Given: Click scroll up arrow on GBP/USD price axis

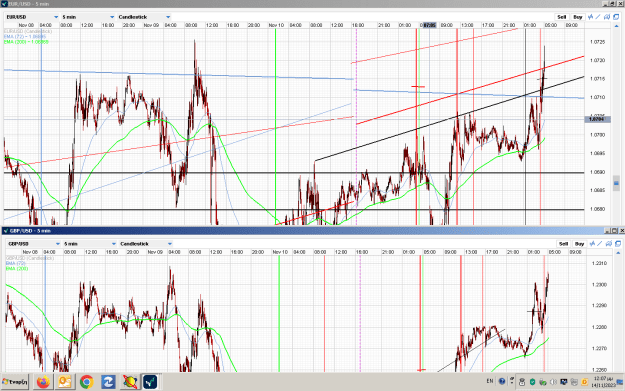Looking at the screenshot, I should click(618, 253).
